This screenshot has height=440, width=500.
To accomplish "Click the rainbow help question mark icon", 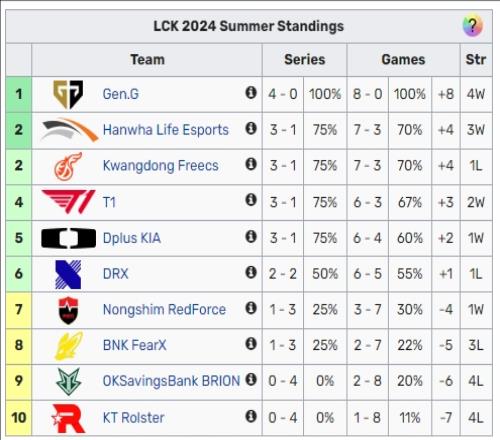I will (472, 25).
